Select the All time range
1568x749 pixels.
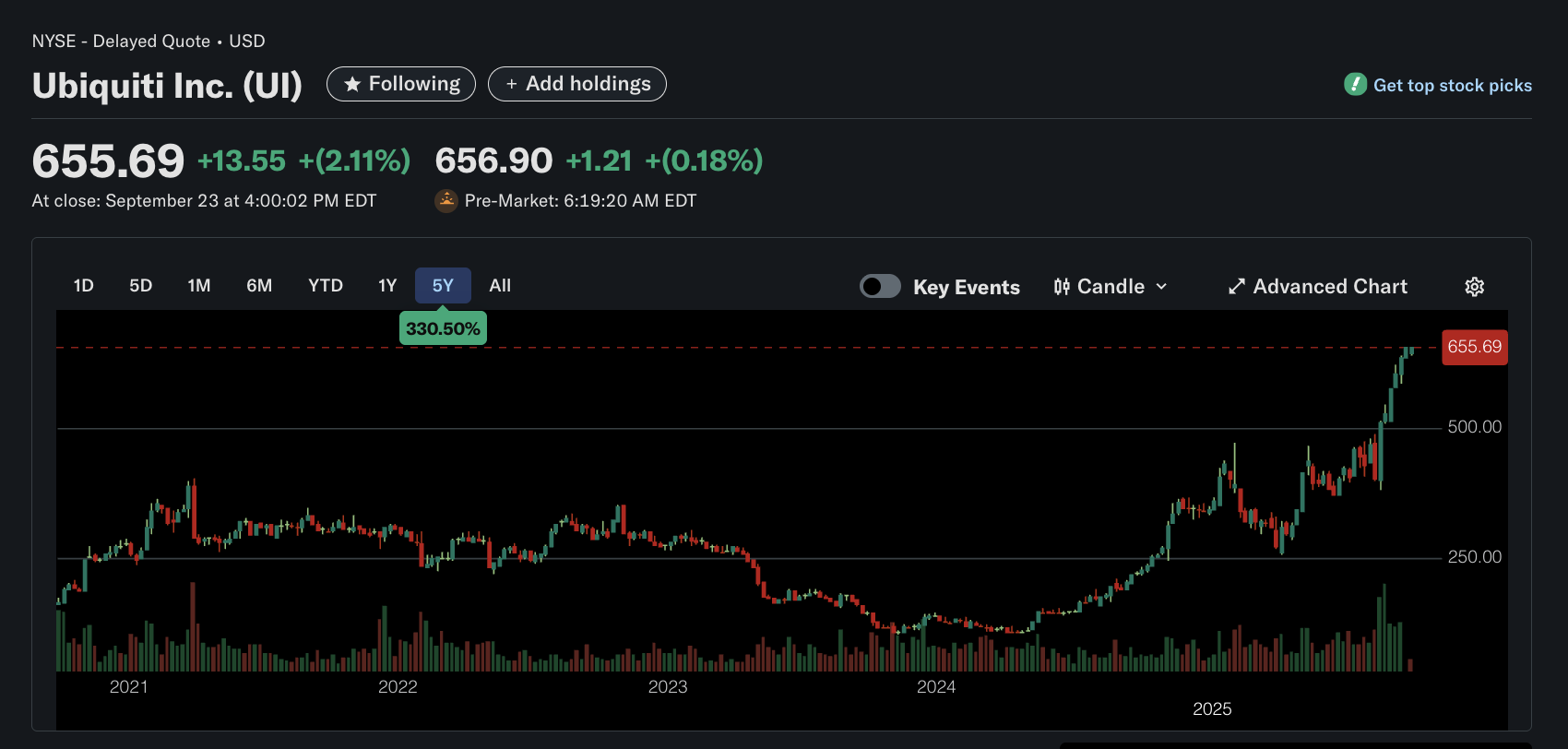click(x=500, y=286)
